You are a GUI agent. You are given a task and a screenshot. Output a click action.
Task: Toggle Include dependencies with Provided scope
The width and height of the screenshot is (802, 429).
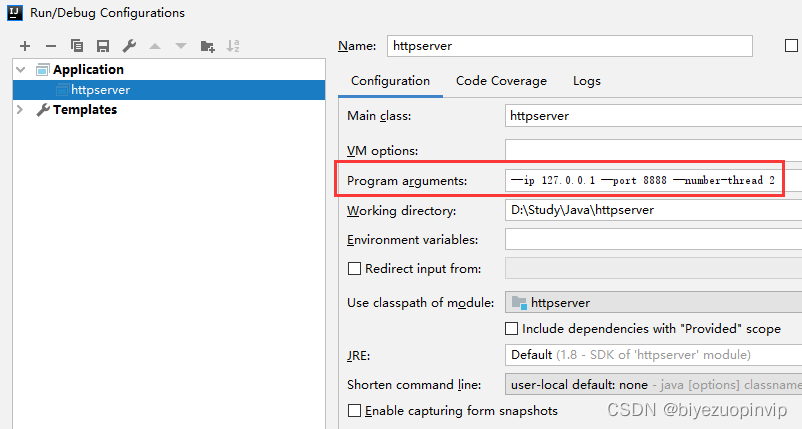click(511, 328)
